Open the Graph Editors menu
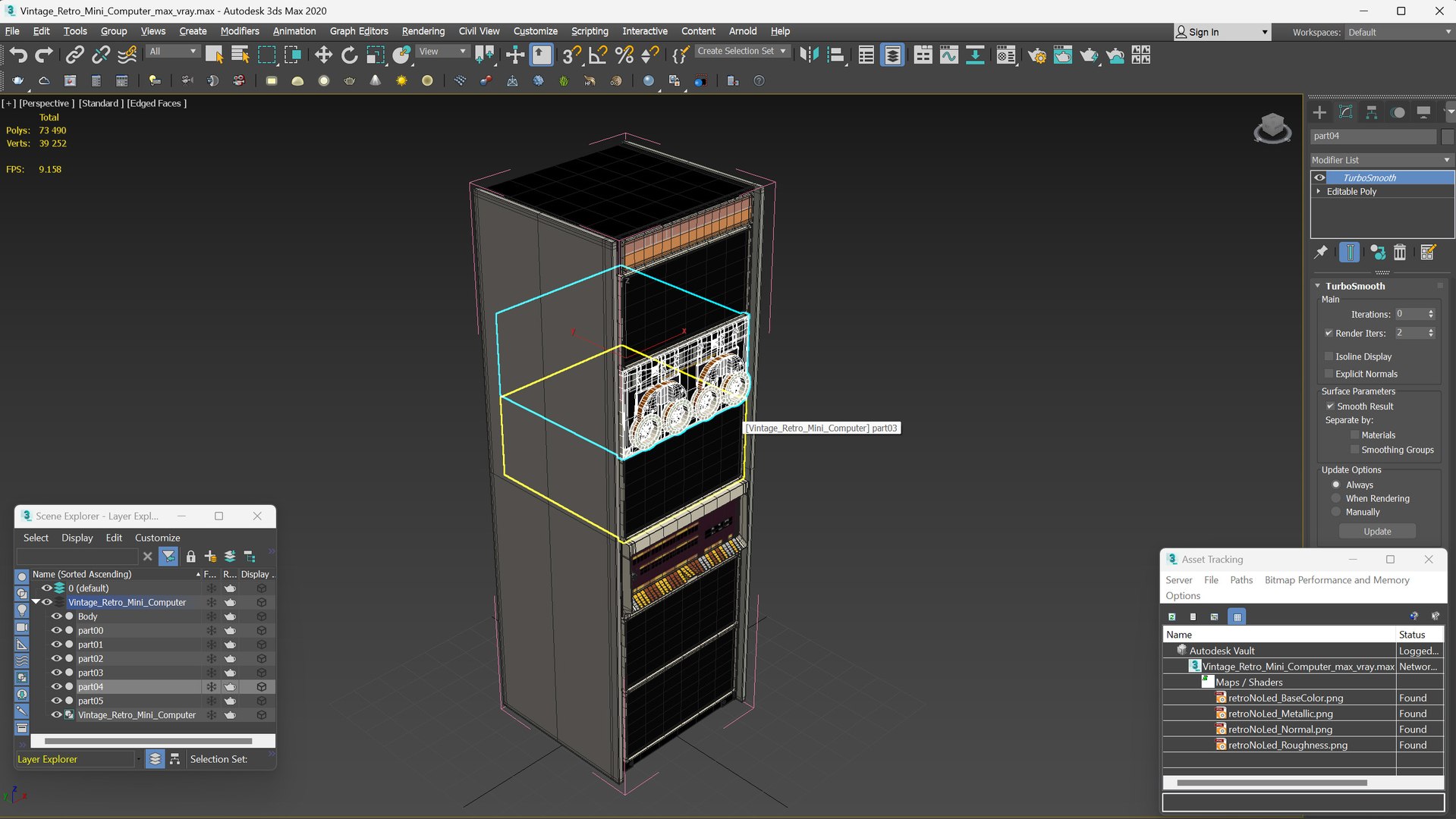Viewport: 1456px width, 819px height. pos(358,31)
